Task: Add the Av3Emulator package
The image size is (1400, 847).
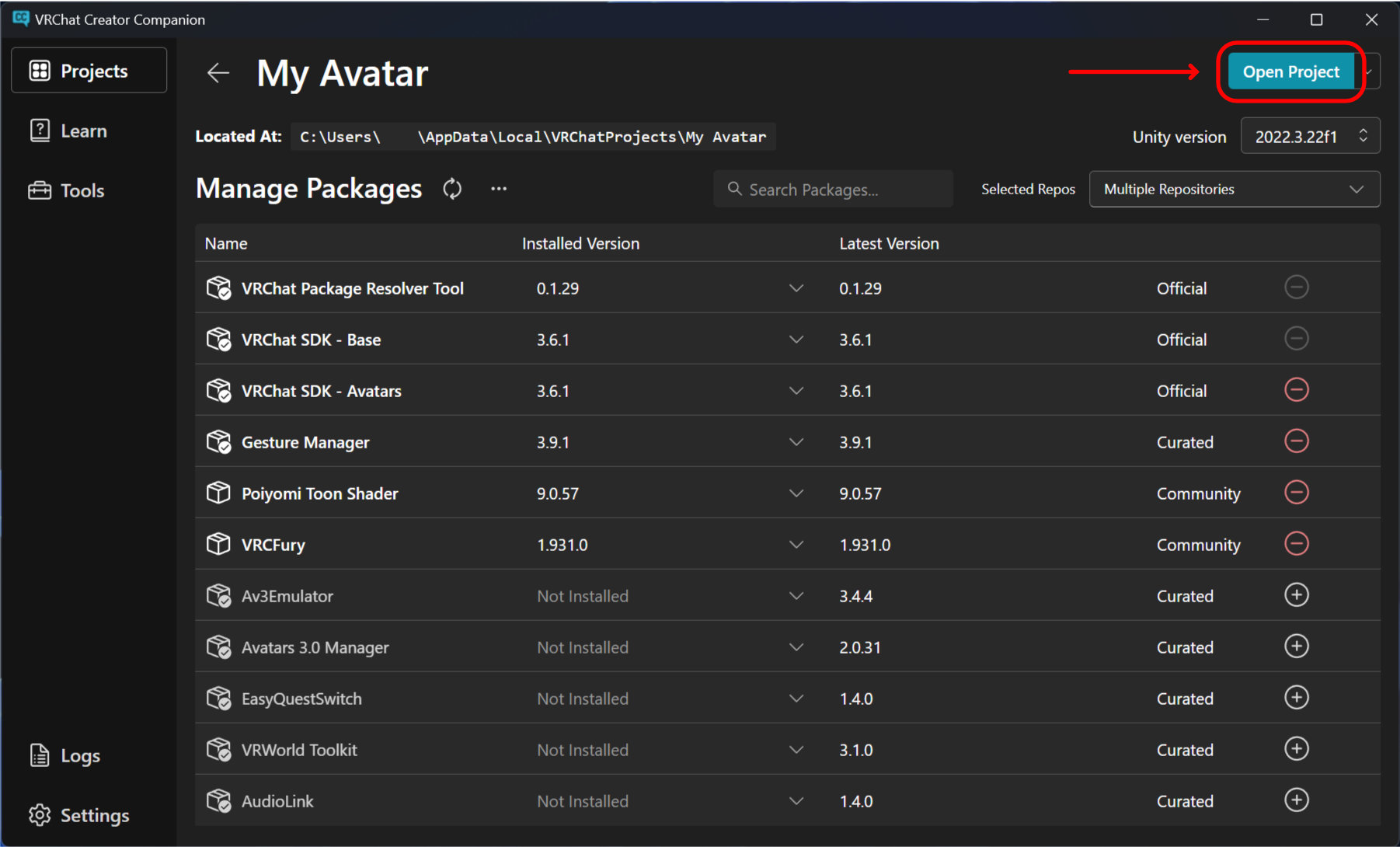Action: click(1296, 595)
